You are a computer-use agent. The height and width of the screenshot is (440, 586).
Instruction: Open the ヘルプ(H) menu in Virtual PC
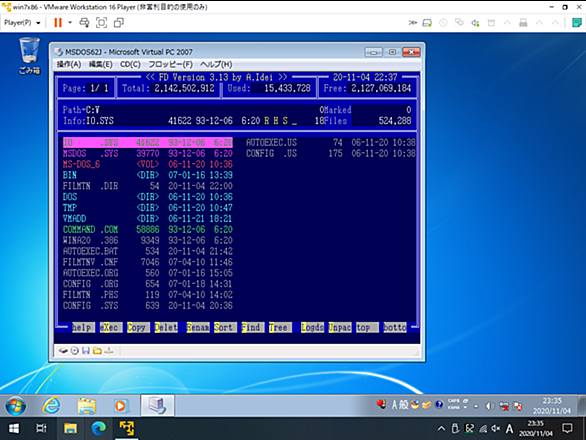pyautogui.click(x=216, y=64)
